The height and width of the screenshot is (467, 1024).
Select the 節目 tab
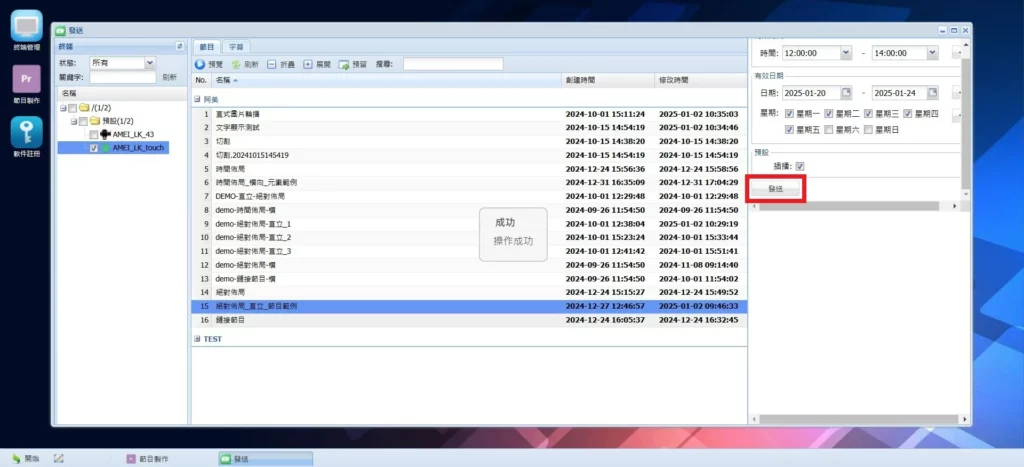pos(207,47)
